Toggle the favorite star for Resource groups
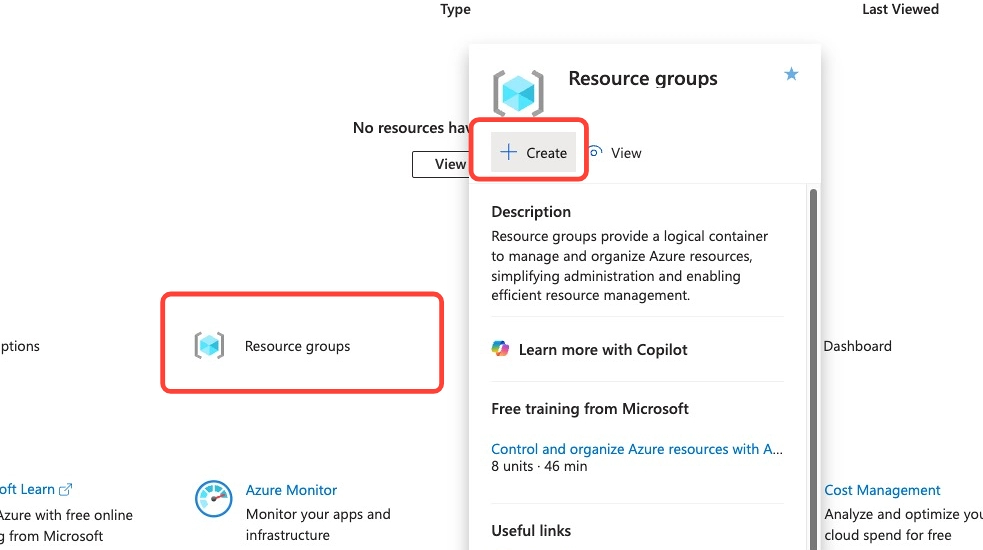Image resolution: width=983 pixels, height=550 pixels. 791,75
